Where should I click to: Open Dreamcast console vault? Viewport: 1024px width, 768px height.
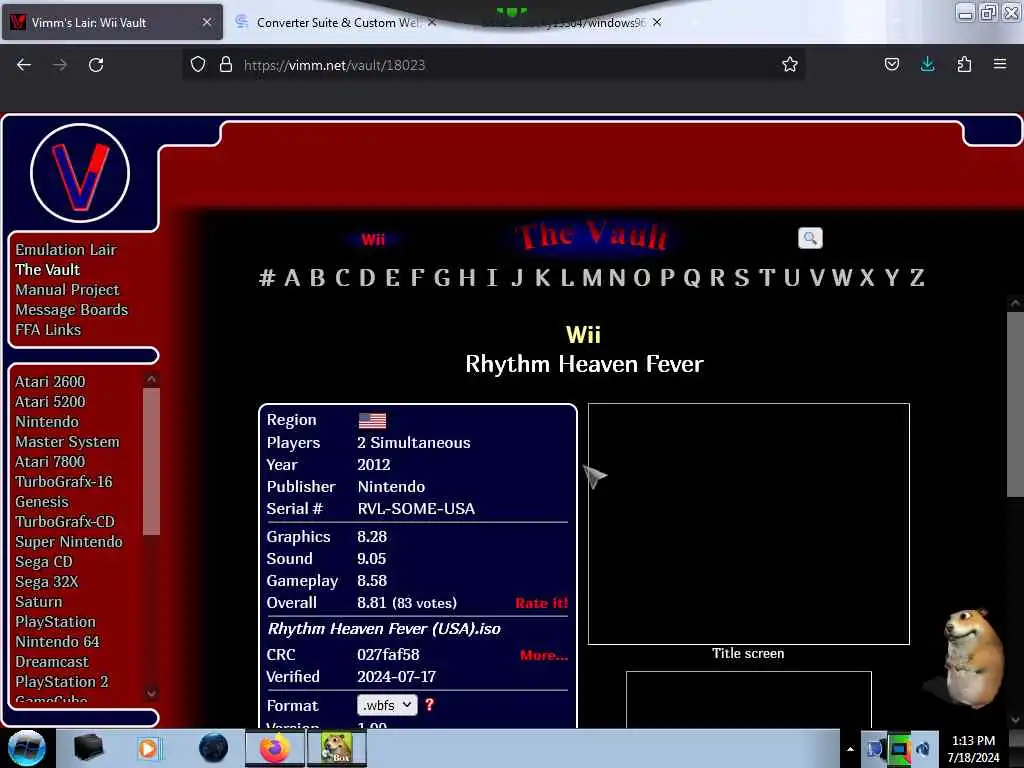(x=52, y=662)
